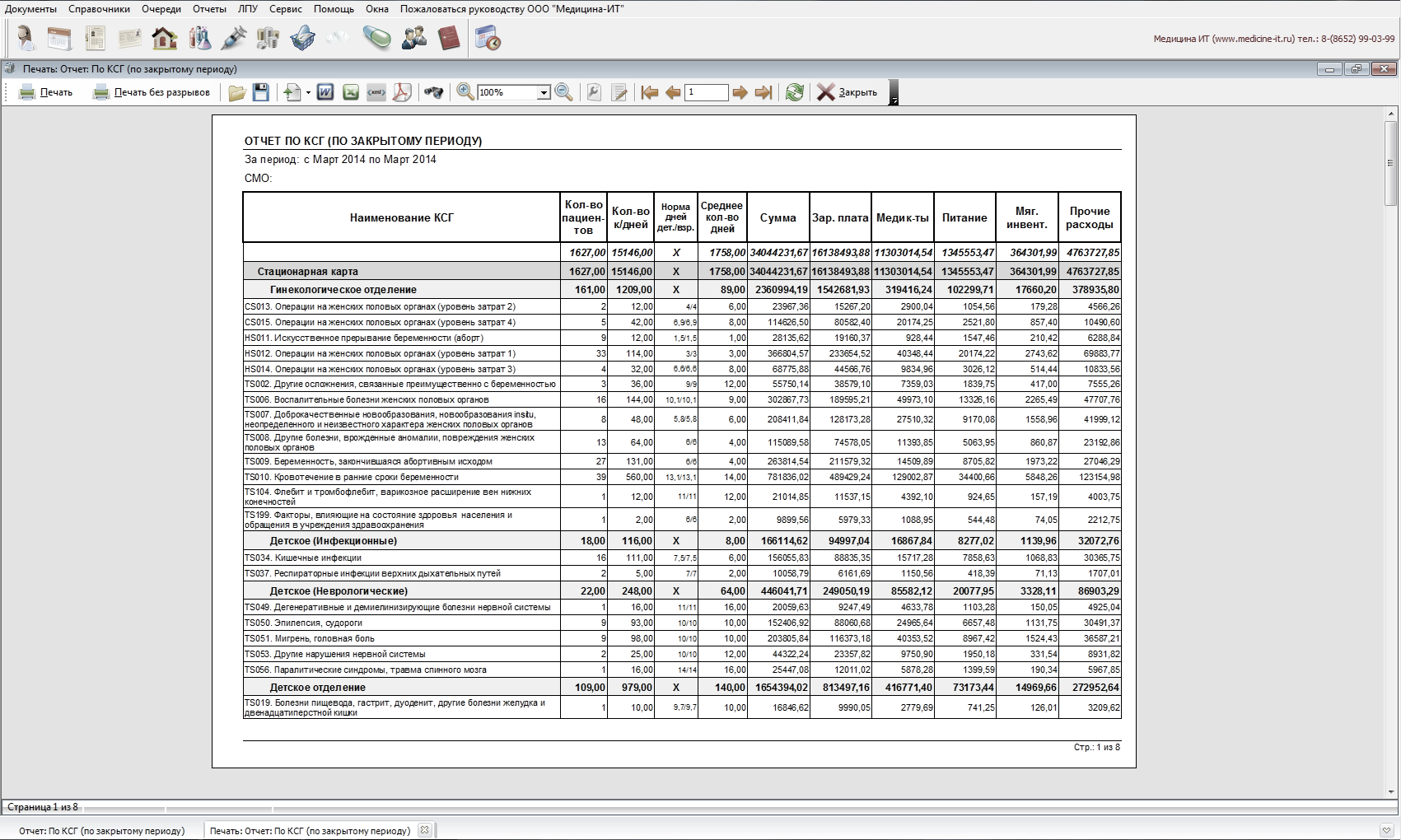Screen dimensions: 1401x840
Task: Export the report to XML
Action: [376, 92]
